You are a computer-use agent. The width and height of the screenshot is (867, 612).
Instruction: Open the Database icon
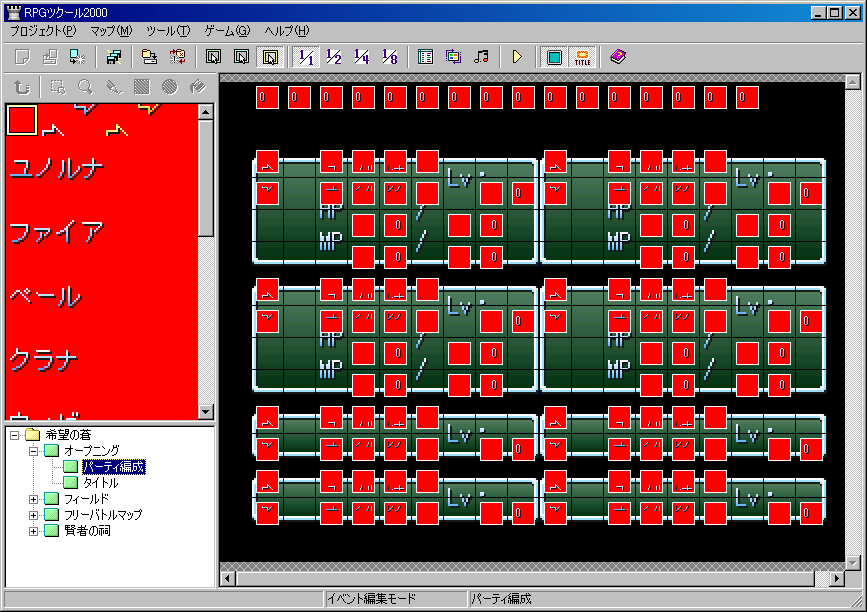[x=425, y=57]
